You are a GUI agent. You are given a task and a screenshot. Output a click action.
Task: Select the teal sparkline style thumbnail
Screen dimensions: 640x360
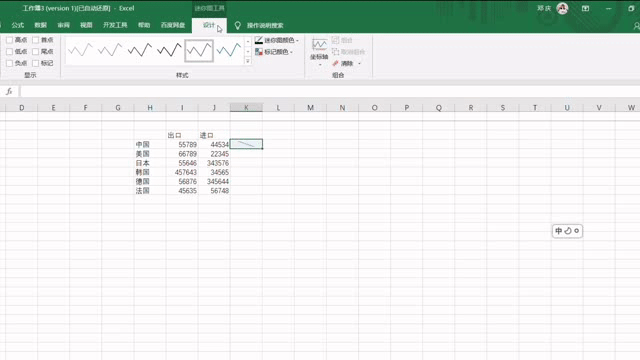tap(229, 51)
